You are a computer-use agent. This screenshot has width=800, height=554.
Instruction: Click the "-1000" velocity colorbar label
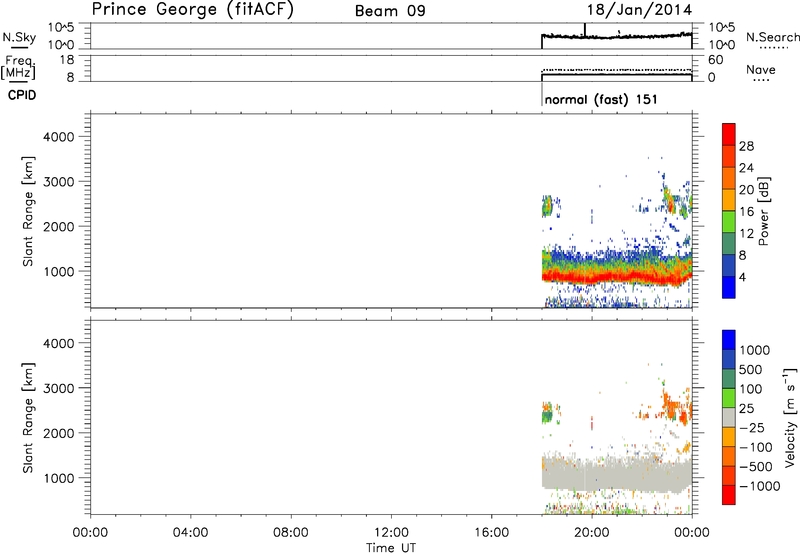(x=759, y=486)
